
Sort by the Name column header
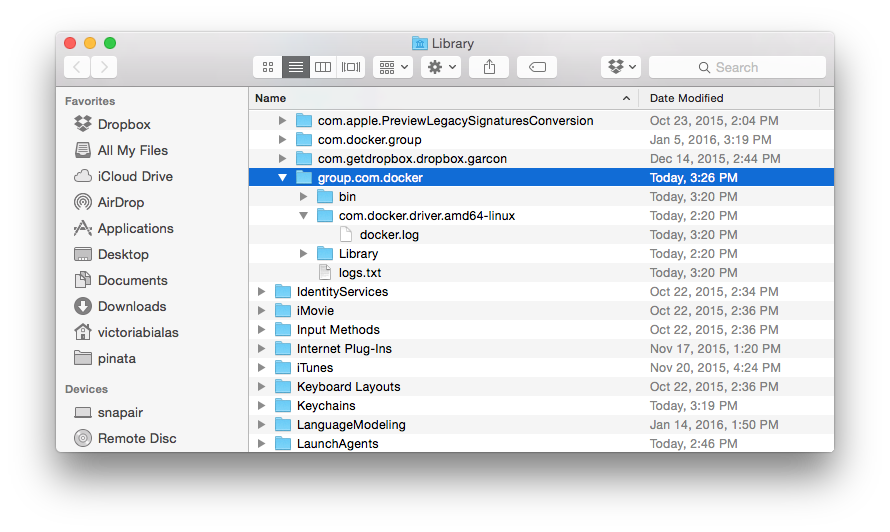440,98
